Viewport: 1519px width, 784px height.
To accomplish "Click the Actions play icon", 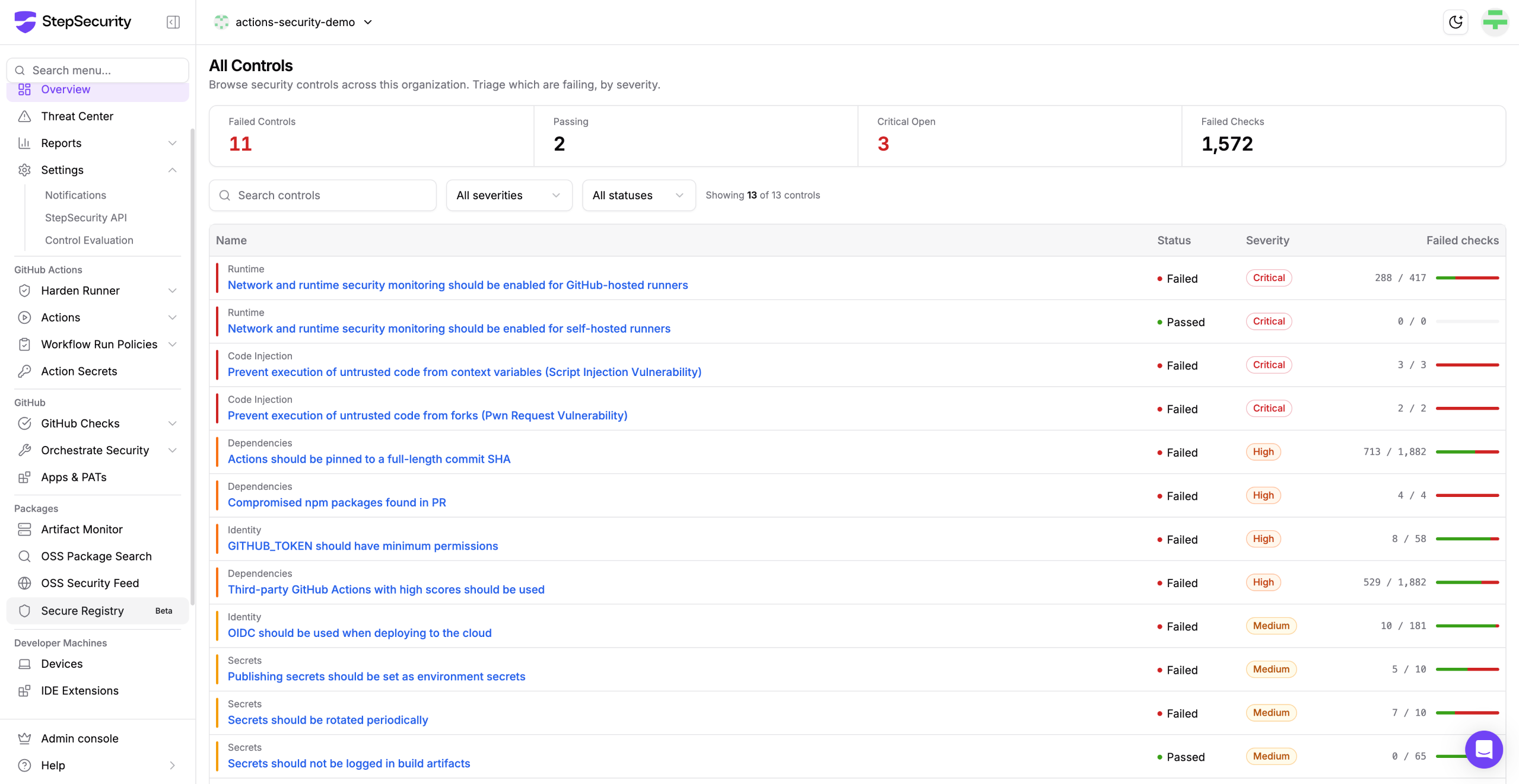I will pos(24,317).
